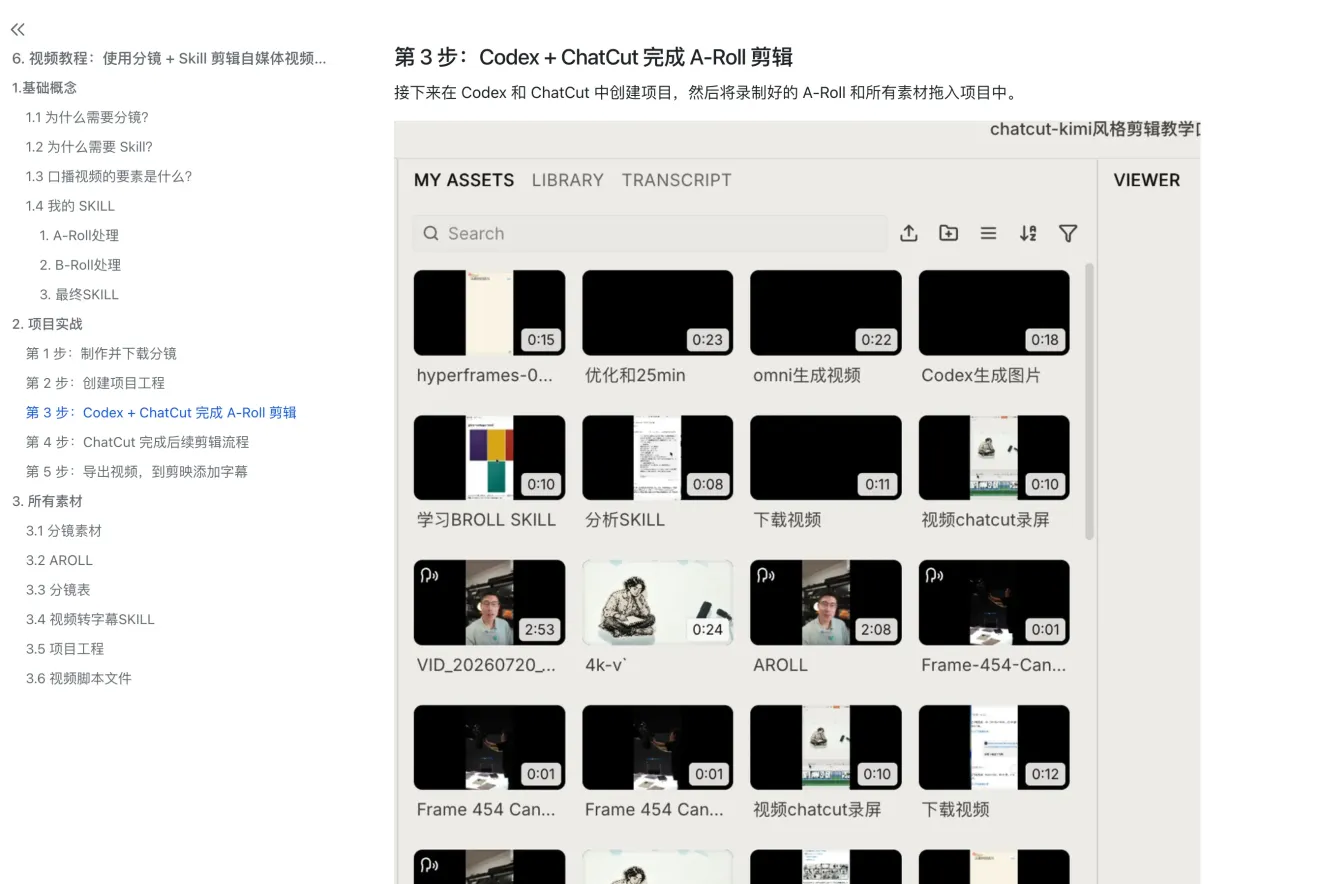Go to 1.1 为什么需要分镜?
The height and width of the screenshot is (884, 1320).
coord(87,117)
